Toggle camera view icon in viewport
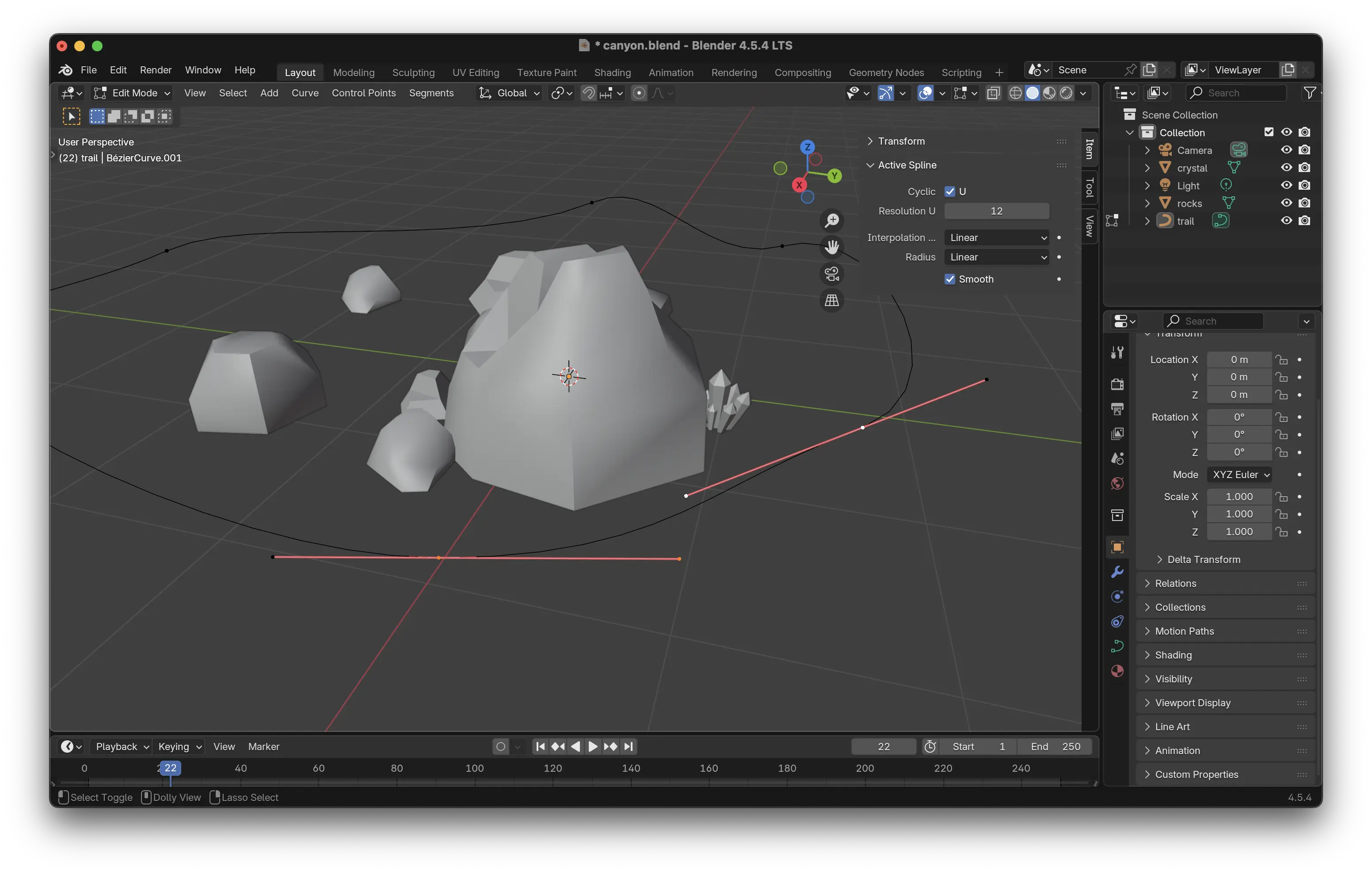Screen dimensions: 1372x873 832,274
